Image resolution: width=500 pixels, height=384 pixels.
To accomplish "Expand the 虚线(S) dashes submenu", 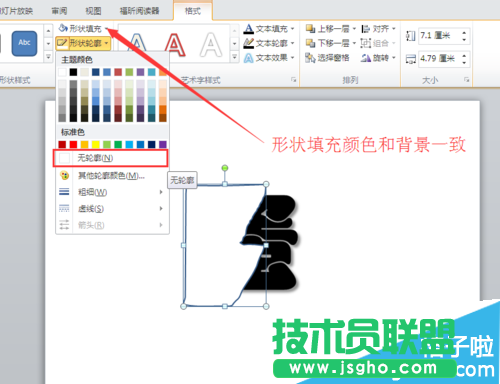I will tap(111, 209).
